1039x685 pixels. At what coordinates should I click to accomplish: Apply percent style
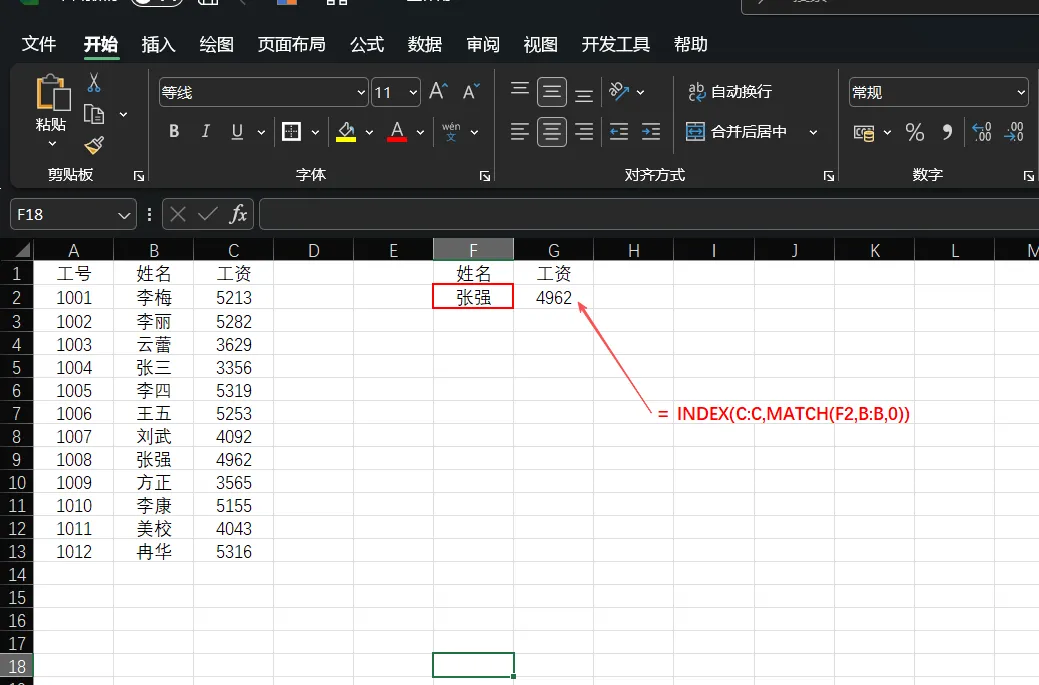point(915,132)
